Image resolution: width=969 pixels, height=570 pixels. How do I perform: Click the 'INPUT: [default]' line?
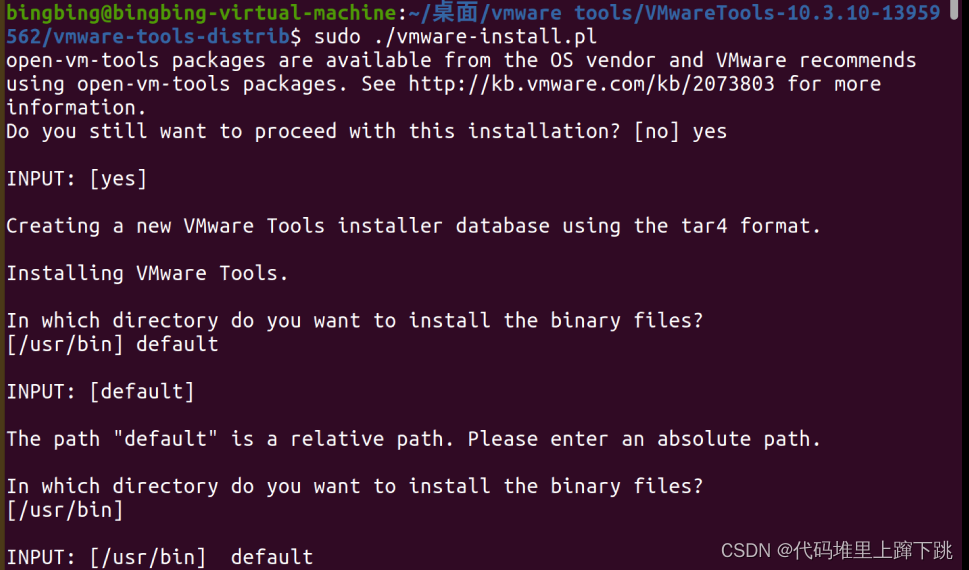coord(100,392)
